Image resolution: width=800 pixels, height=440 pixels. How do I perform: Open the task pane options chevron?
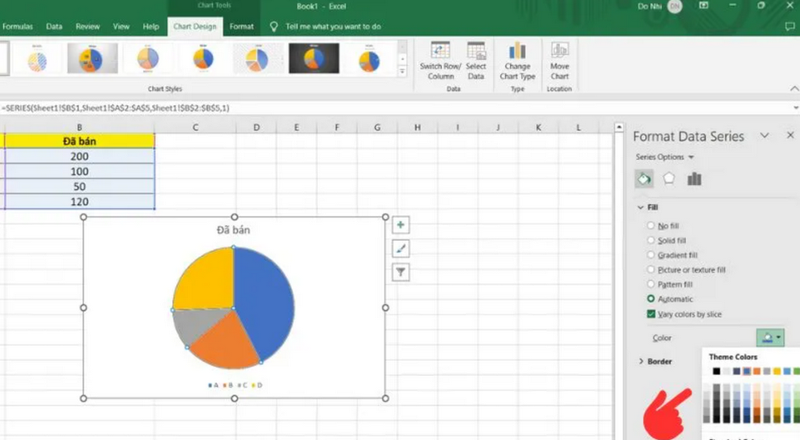(x=764, y=135)
